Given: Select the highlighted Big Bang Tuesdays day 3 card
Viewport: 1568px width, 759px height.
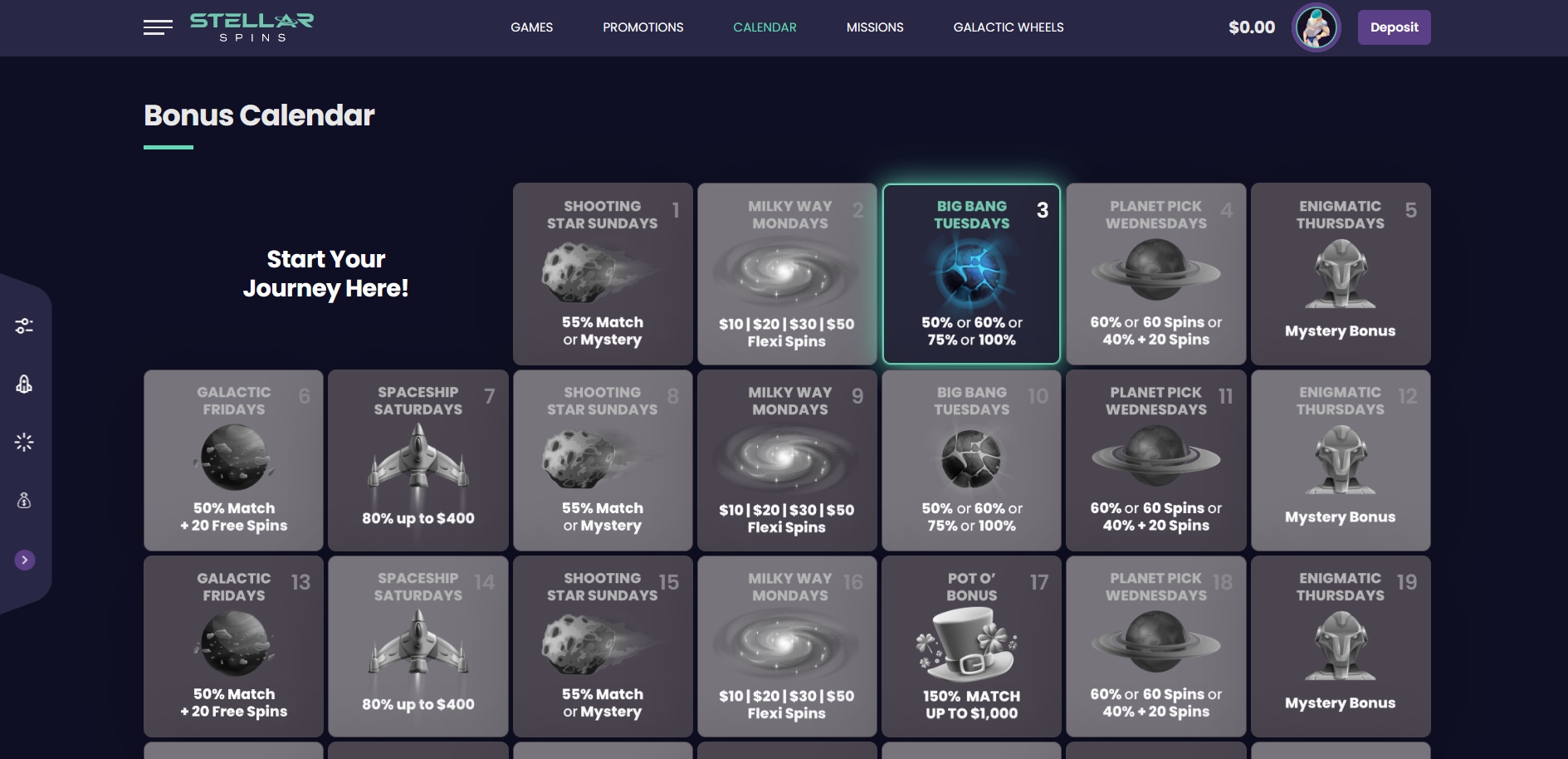Looking at the screenshot, I should pyautogui.click(x=971, y=274).
